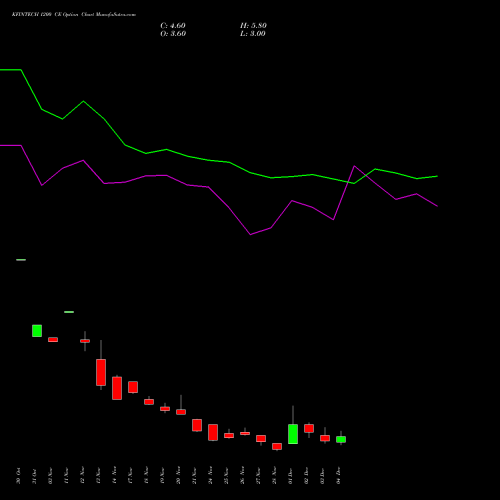Select the flat green dash candle above 11 Nov
The height and width of the screenshot is (500, 500).
pos(69,312)
